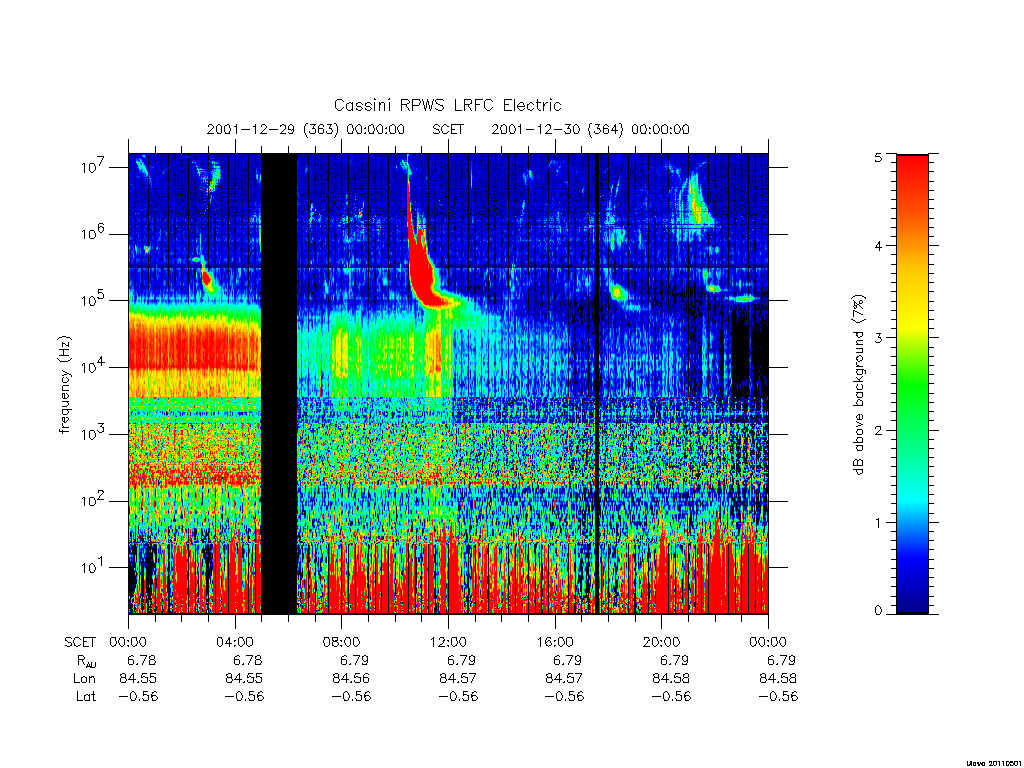The height and width of the screenshot is (768, 1024).
Task: Click the '08:00' time axis label
Action: 342,642
